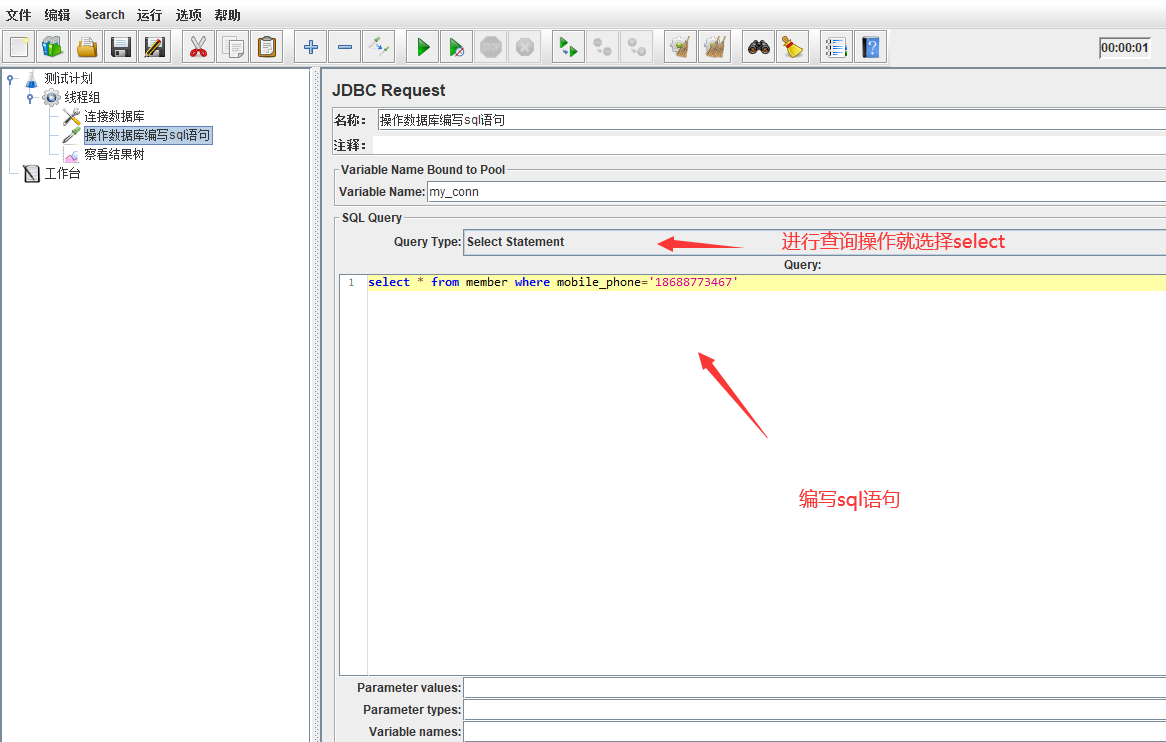The height and width of the screenshot is (742, 1166).
Task: Click the broom Clear All icon
Action: pyautogui.click(x=793, y=47)
